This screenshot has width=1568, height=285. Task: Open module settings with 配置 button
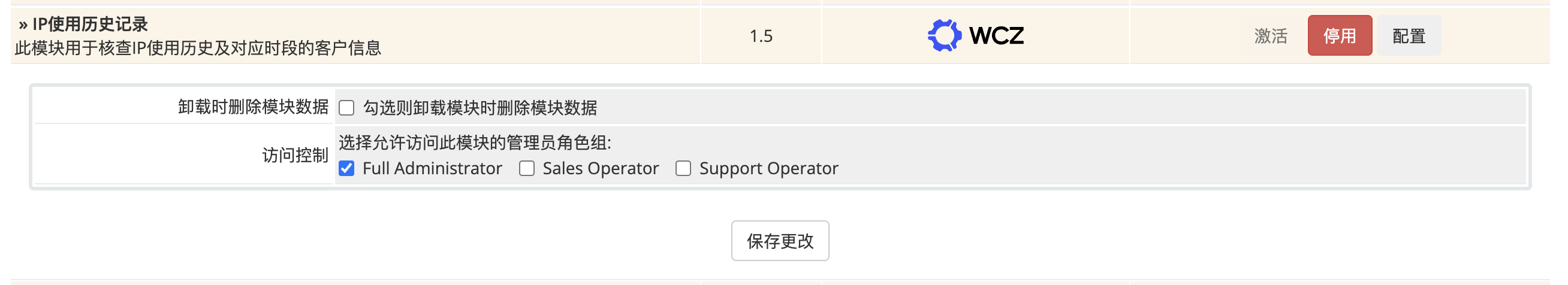click(x=1409, y=36)
